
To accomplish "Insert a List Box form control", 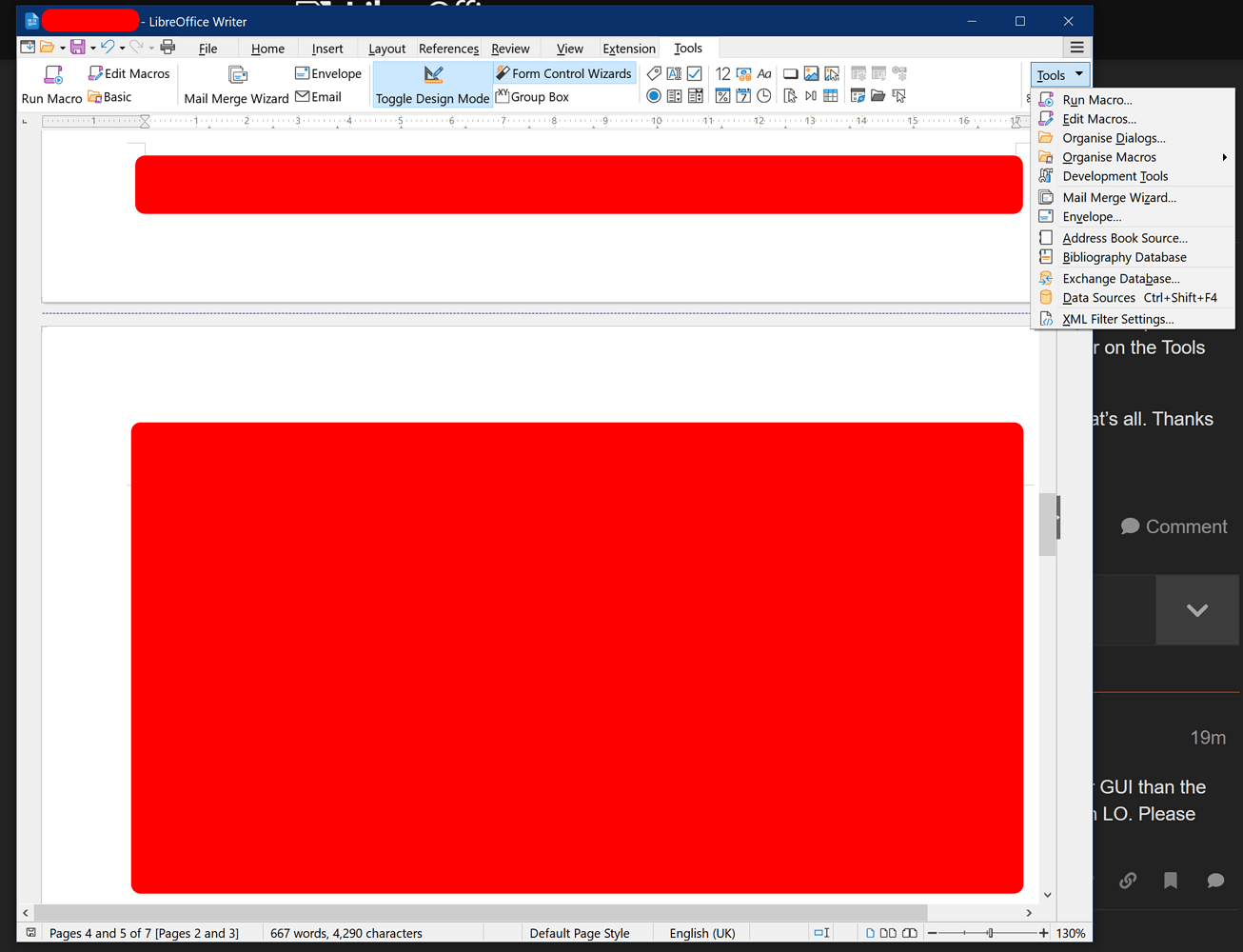I will click(674, 96).
